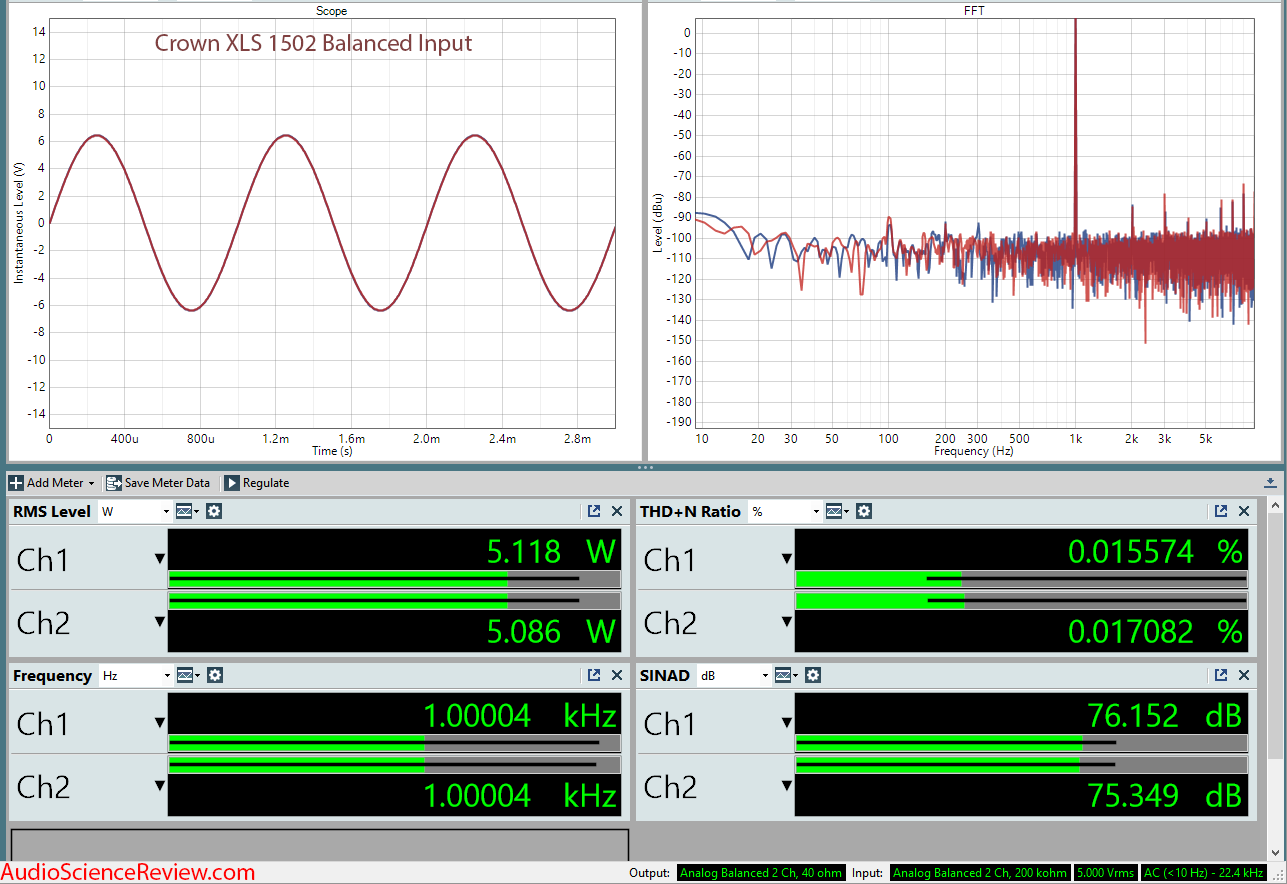Close the THD+N Ratio meter
The width and height of the screenshot is (1287, 884).
click(1244, 511)
